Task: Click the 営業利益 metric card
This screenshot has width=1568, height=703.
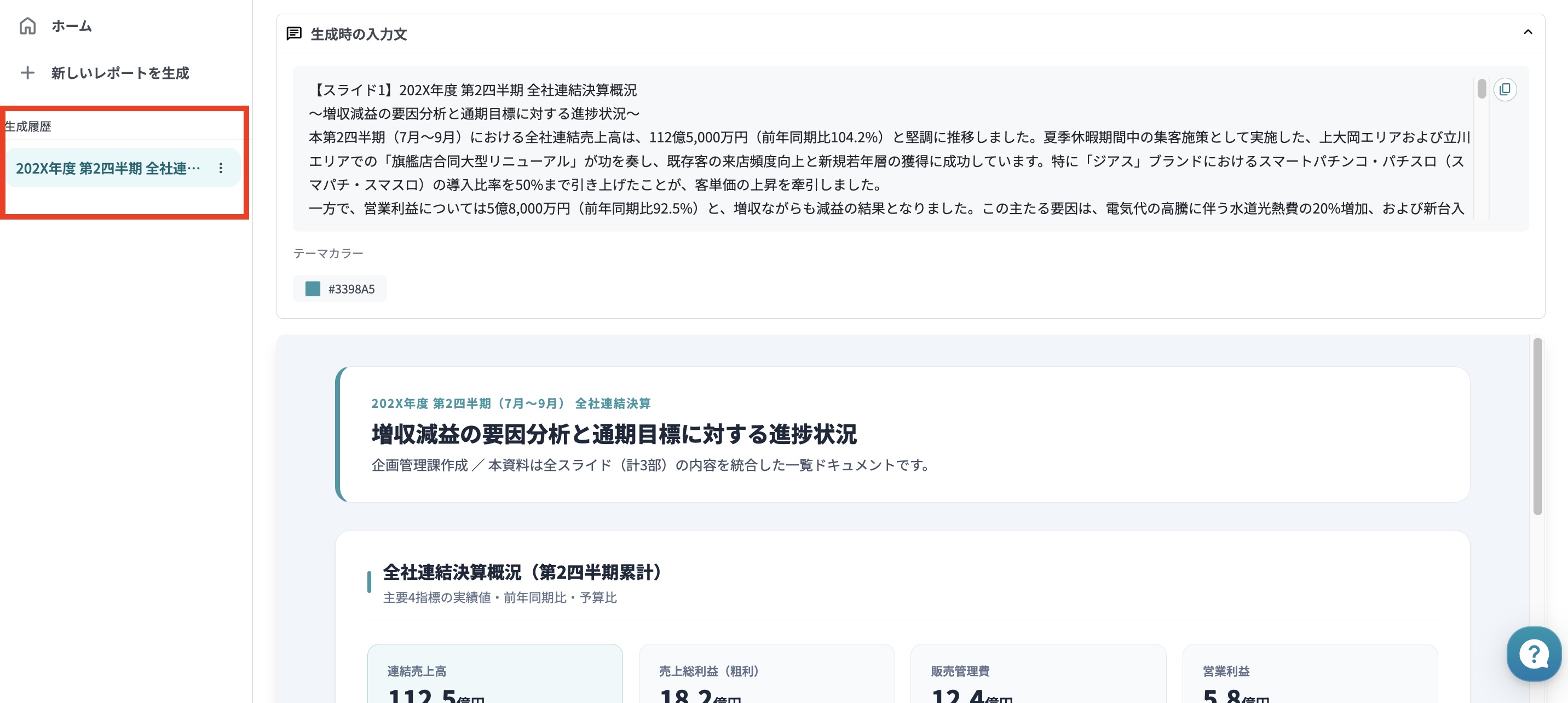Action: pyautogui.click(x=1310, y=674)
